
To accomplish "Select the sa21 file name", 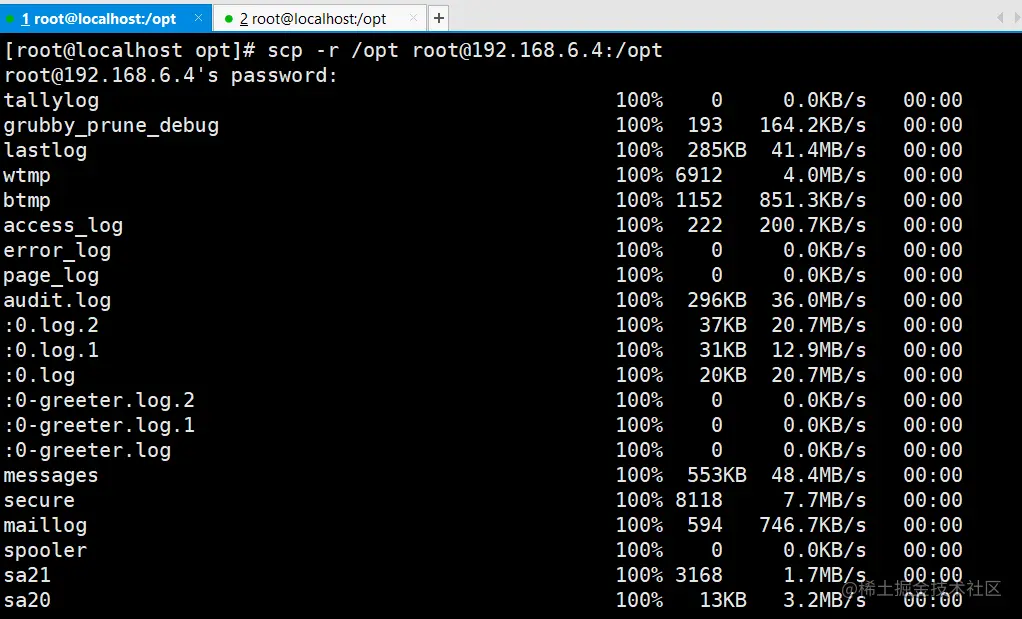I will 27,575.
